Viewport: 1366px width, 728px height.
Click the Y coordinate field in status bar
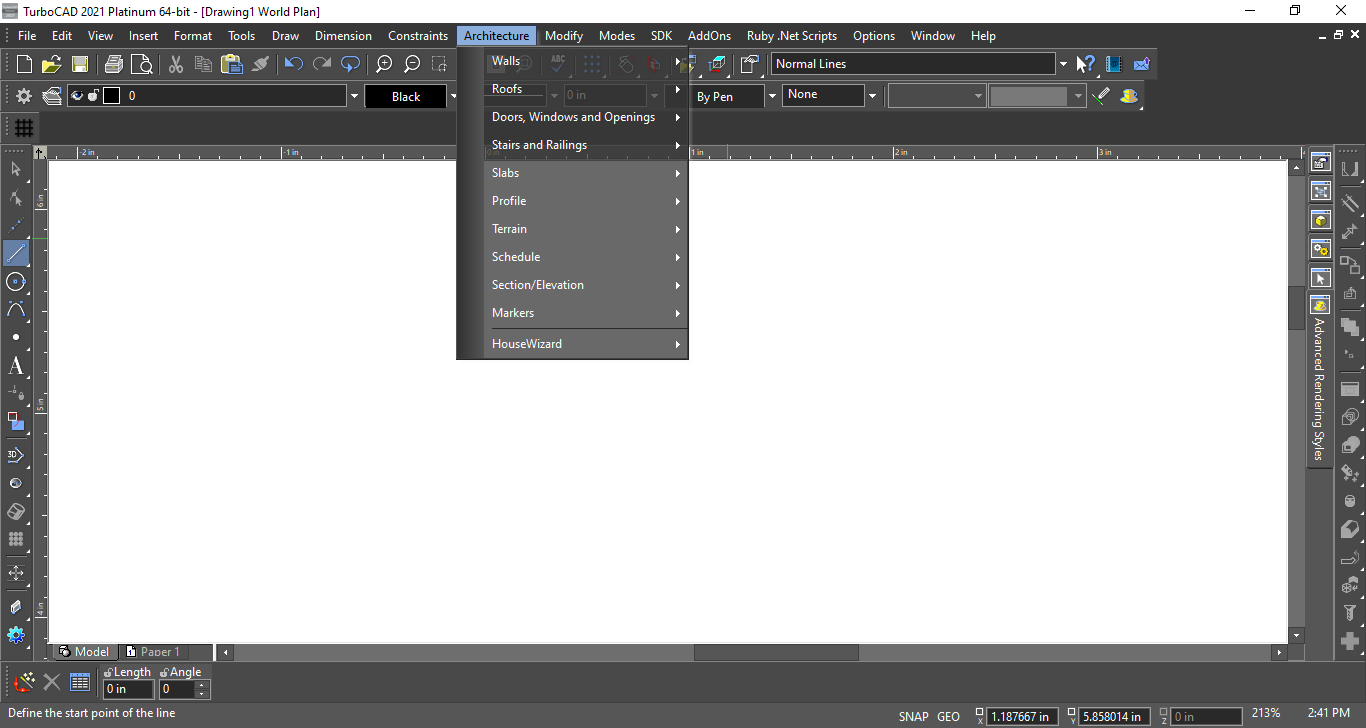tap(1113, 716)
